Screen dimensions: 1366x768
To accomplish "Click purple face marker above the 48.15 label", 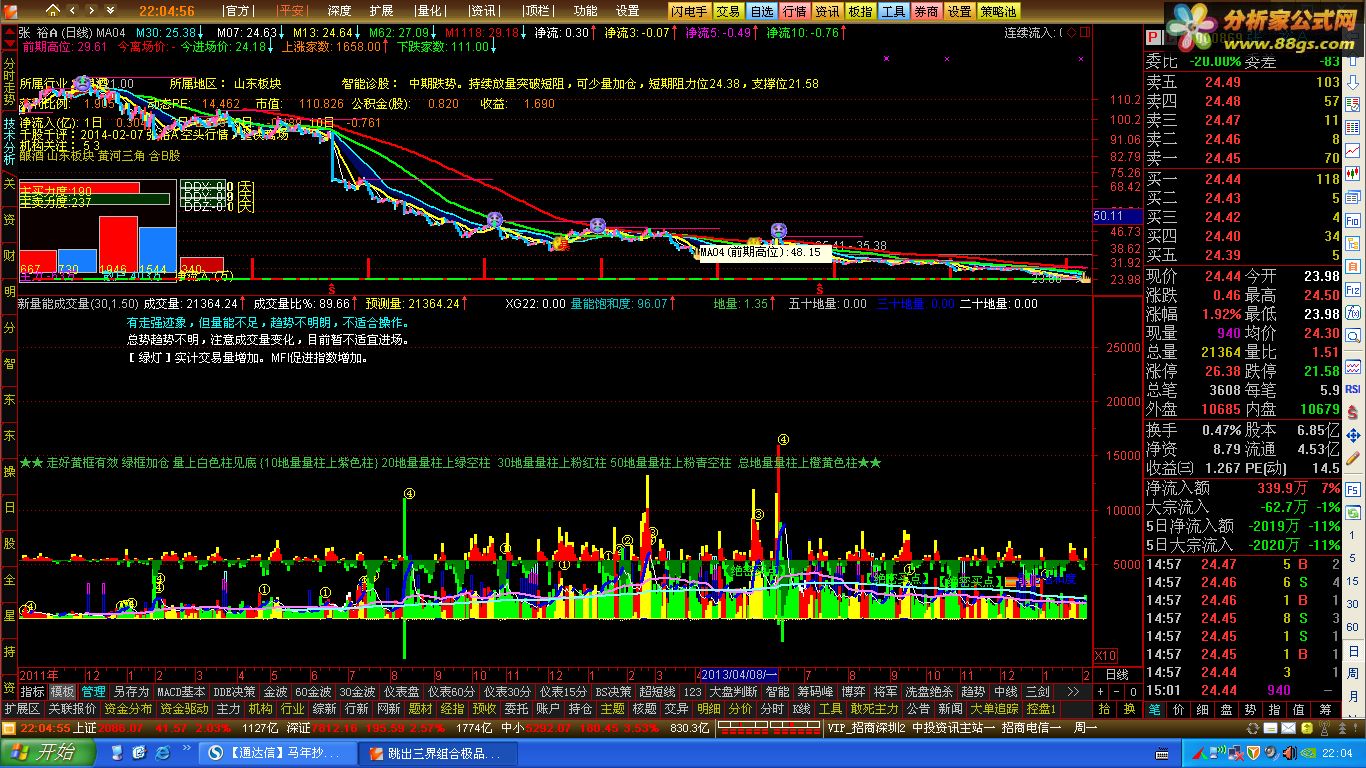I will (777, 231).
